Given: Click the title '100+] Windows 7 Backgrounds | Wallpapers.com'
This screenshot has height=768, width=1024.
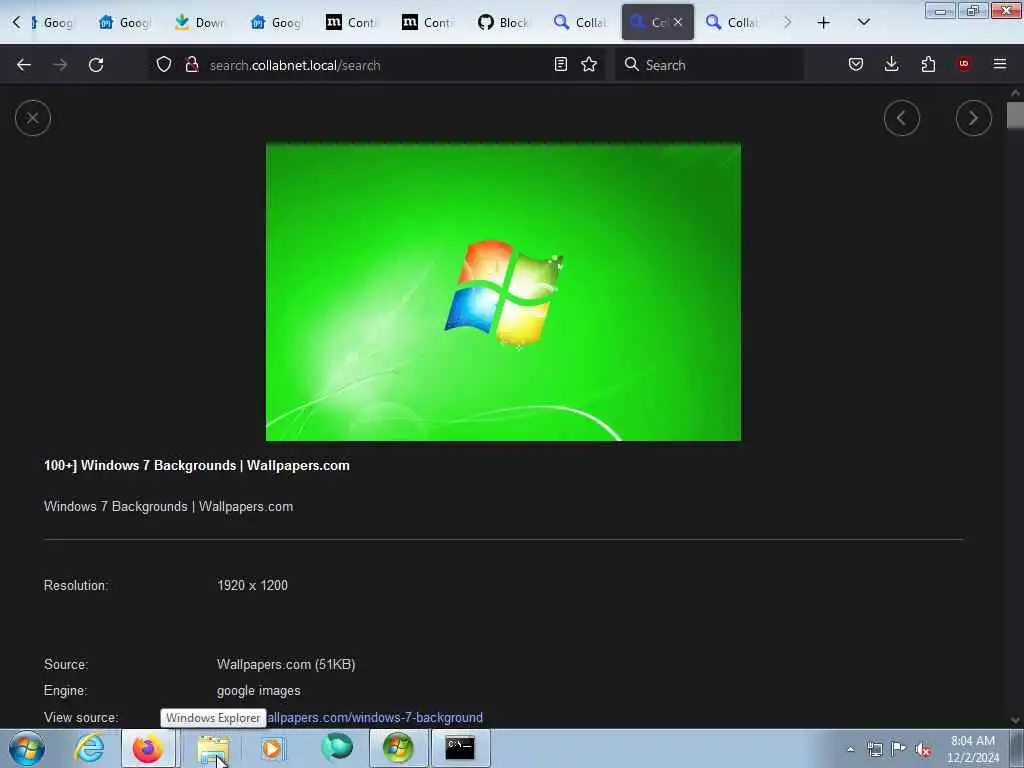Looking at the screenshot, I should pos(197,466).
